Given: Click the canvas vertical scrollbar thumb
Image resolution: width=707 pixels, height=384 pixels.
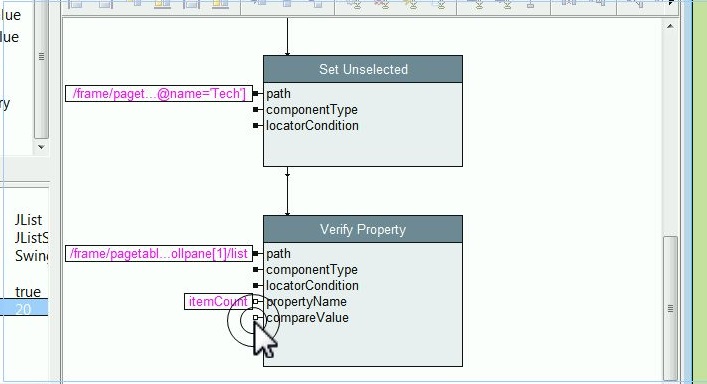Looking at the screenshot, I should point(670,308).
